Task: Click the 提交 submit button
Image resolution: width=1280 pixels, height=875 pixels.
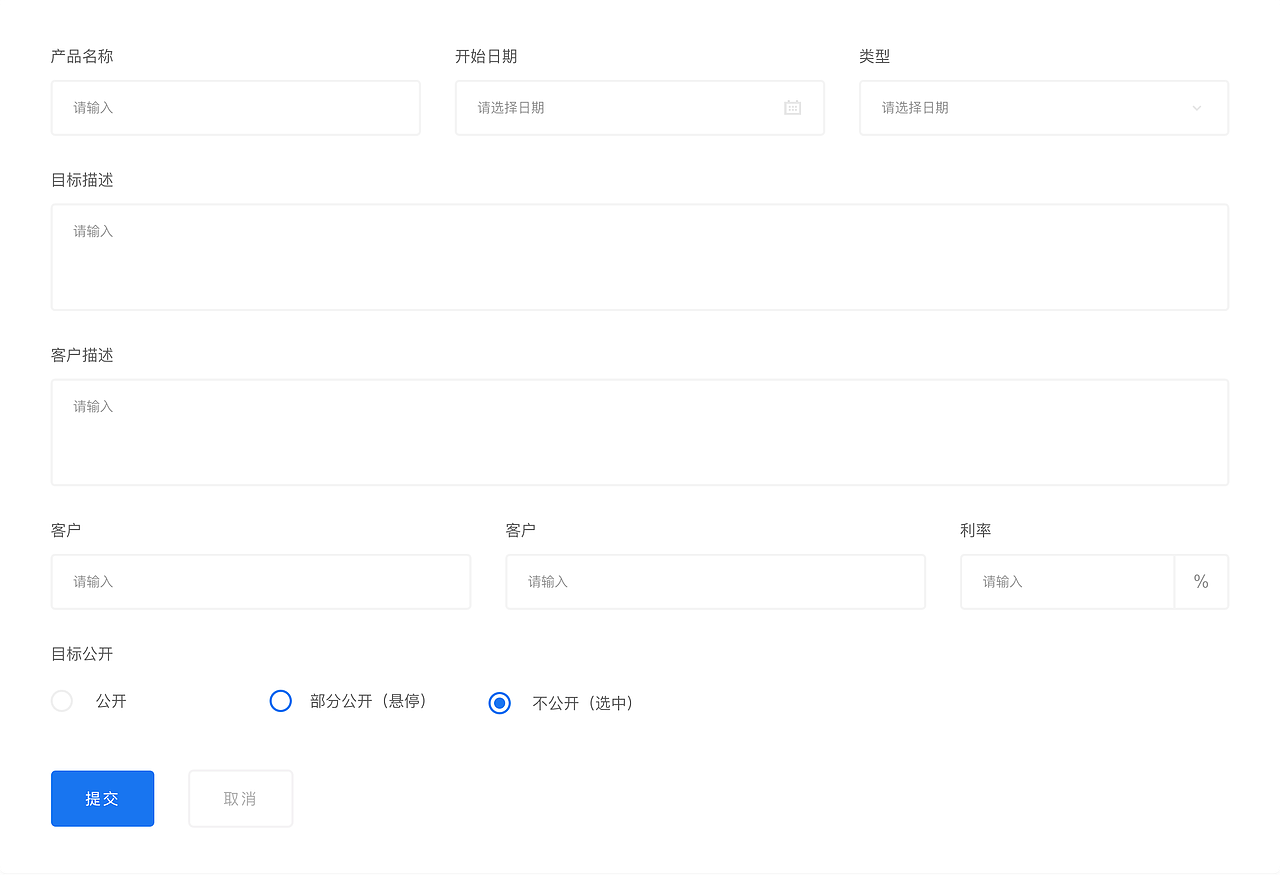Action: pyautogui.click(x=102, y=798)
